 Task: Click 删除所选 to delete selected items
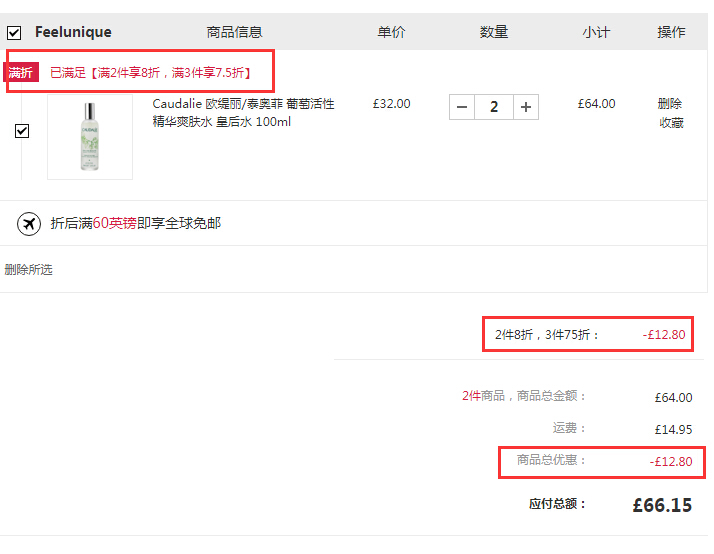28,270
